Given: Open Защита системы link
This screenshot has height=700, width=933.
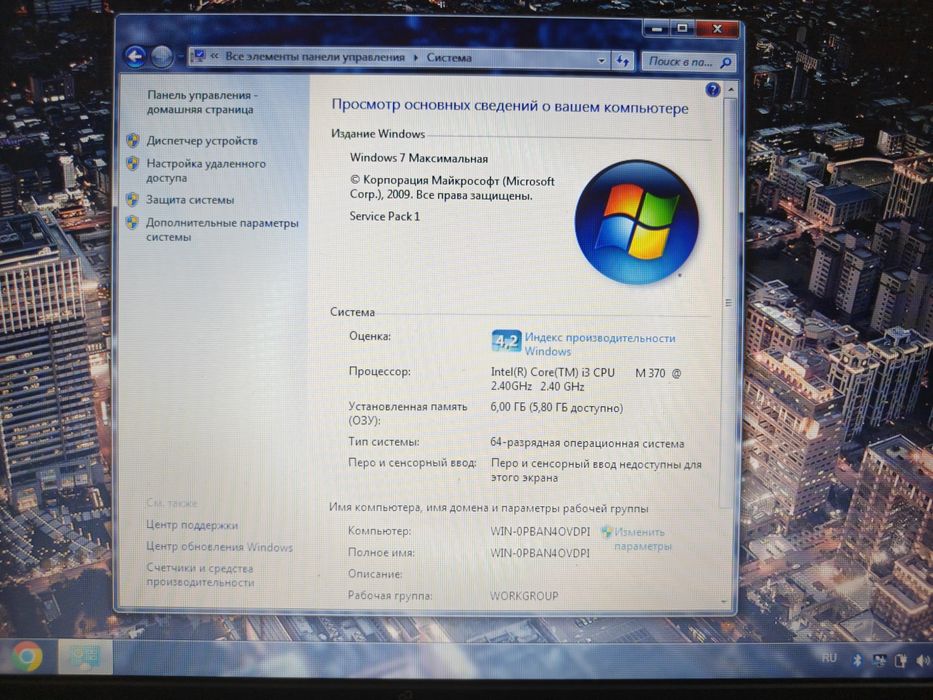Looking at the screenshot, I should 190,200.
